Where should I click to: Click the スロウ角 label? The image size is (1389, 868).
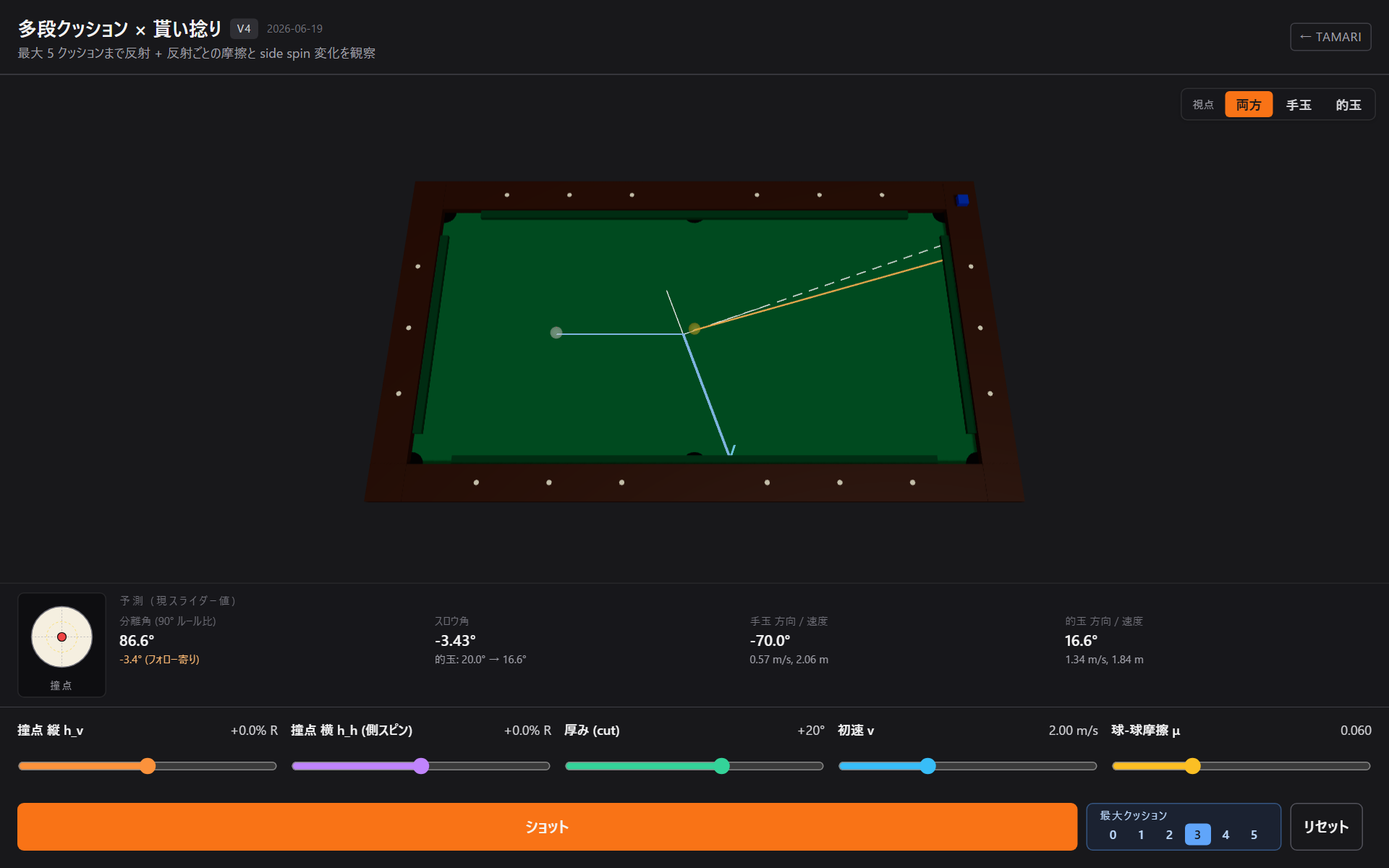coord(451,621)
